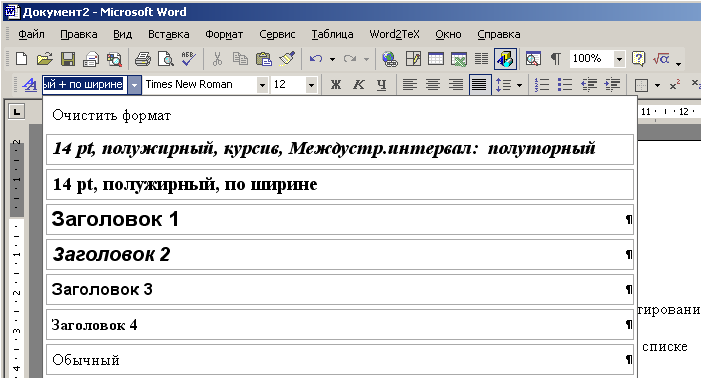Open the Таблица menu
Image resolution: width=701 pixels, height=378 pixels.
[332, 34]
